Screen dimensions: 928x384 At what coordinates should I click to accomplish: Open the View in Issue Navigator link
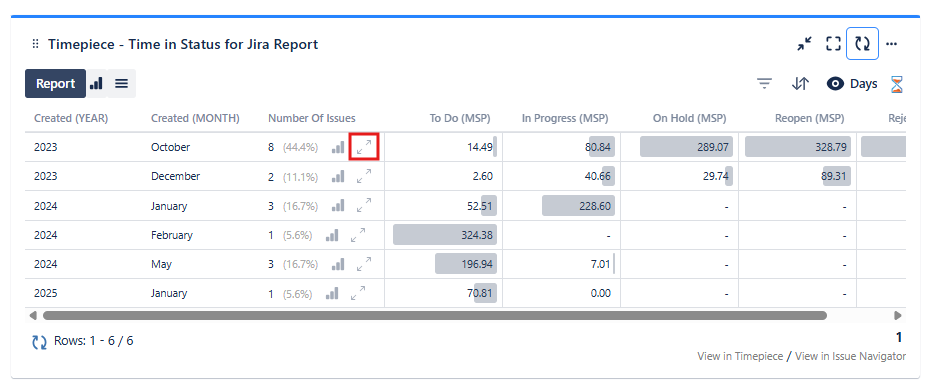coord(850,356)
